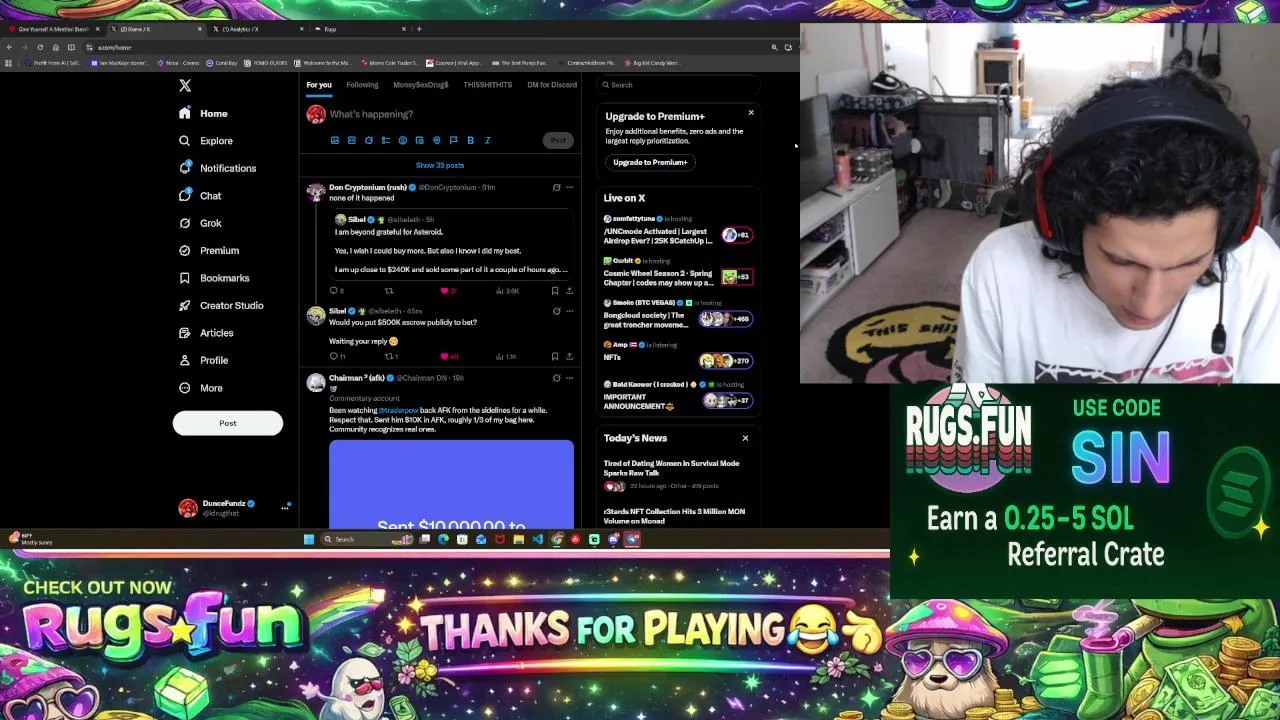Open more options on Don Cryptonium post
The height and width of the screenshot is (720, 1280).
(569, 187)
